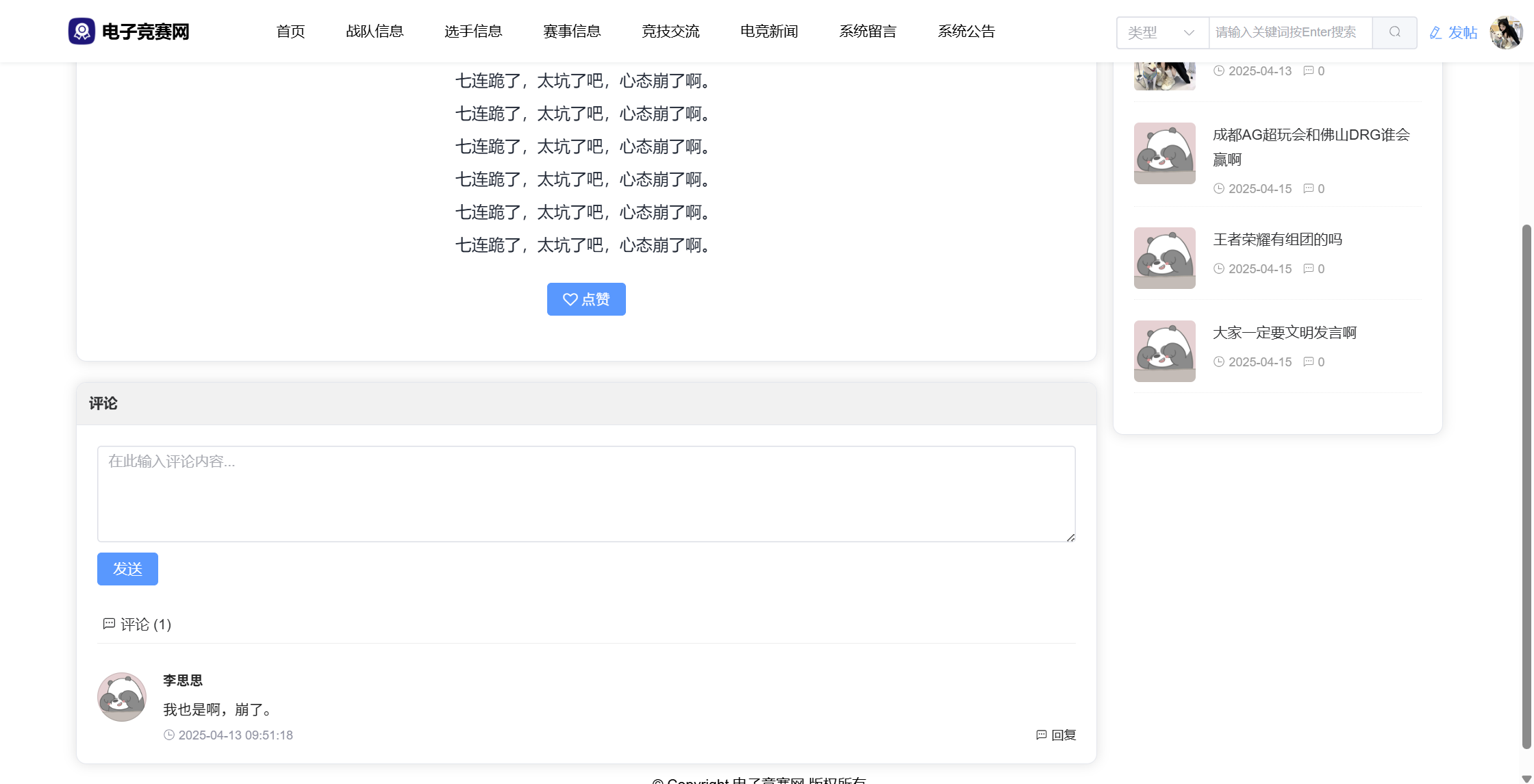Click the 发帖 pencil icon

pyautogui.click(x=1435, y=33)
